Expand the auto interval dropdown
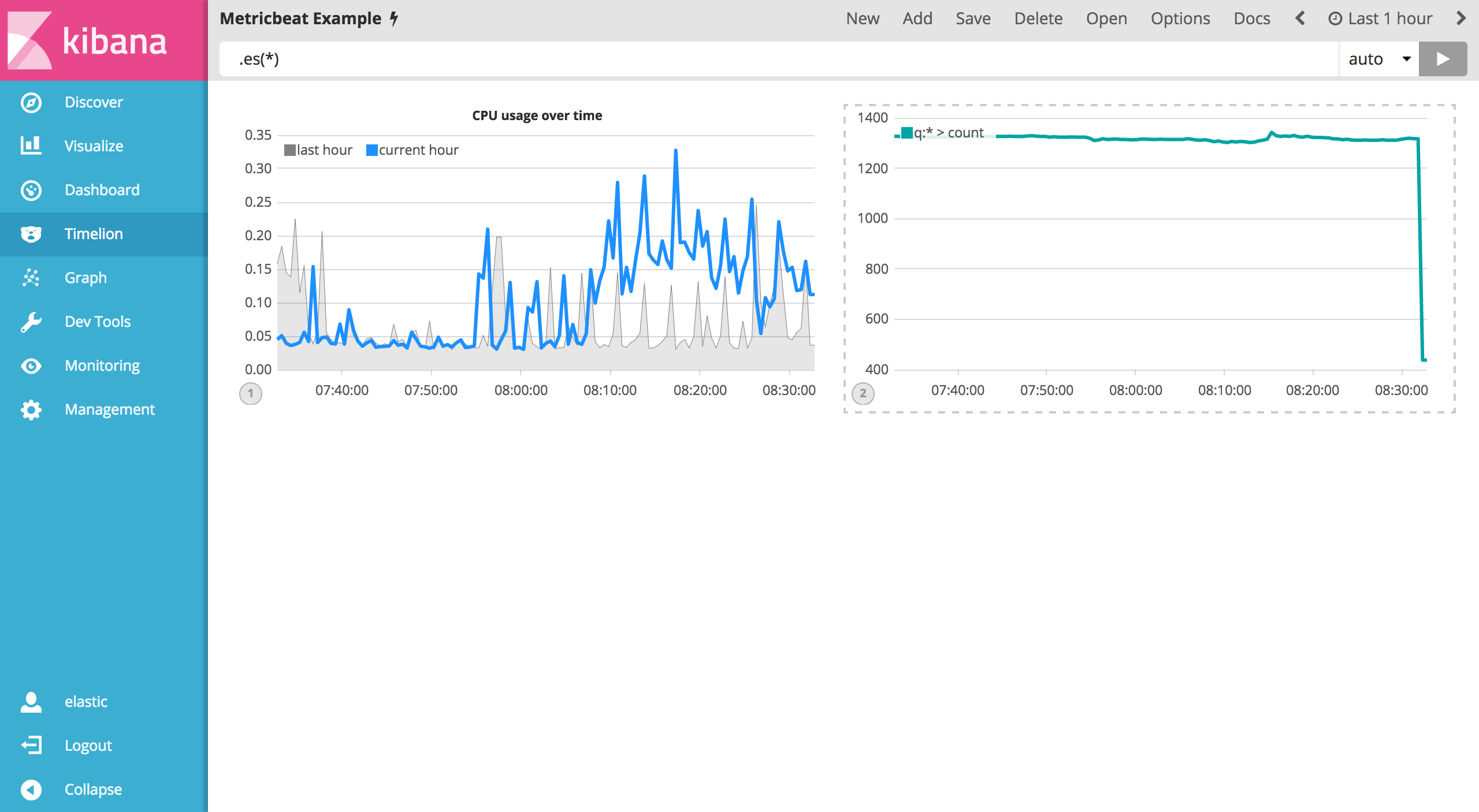 (x=1379, y=59)
